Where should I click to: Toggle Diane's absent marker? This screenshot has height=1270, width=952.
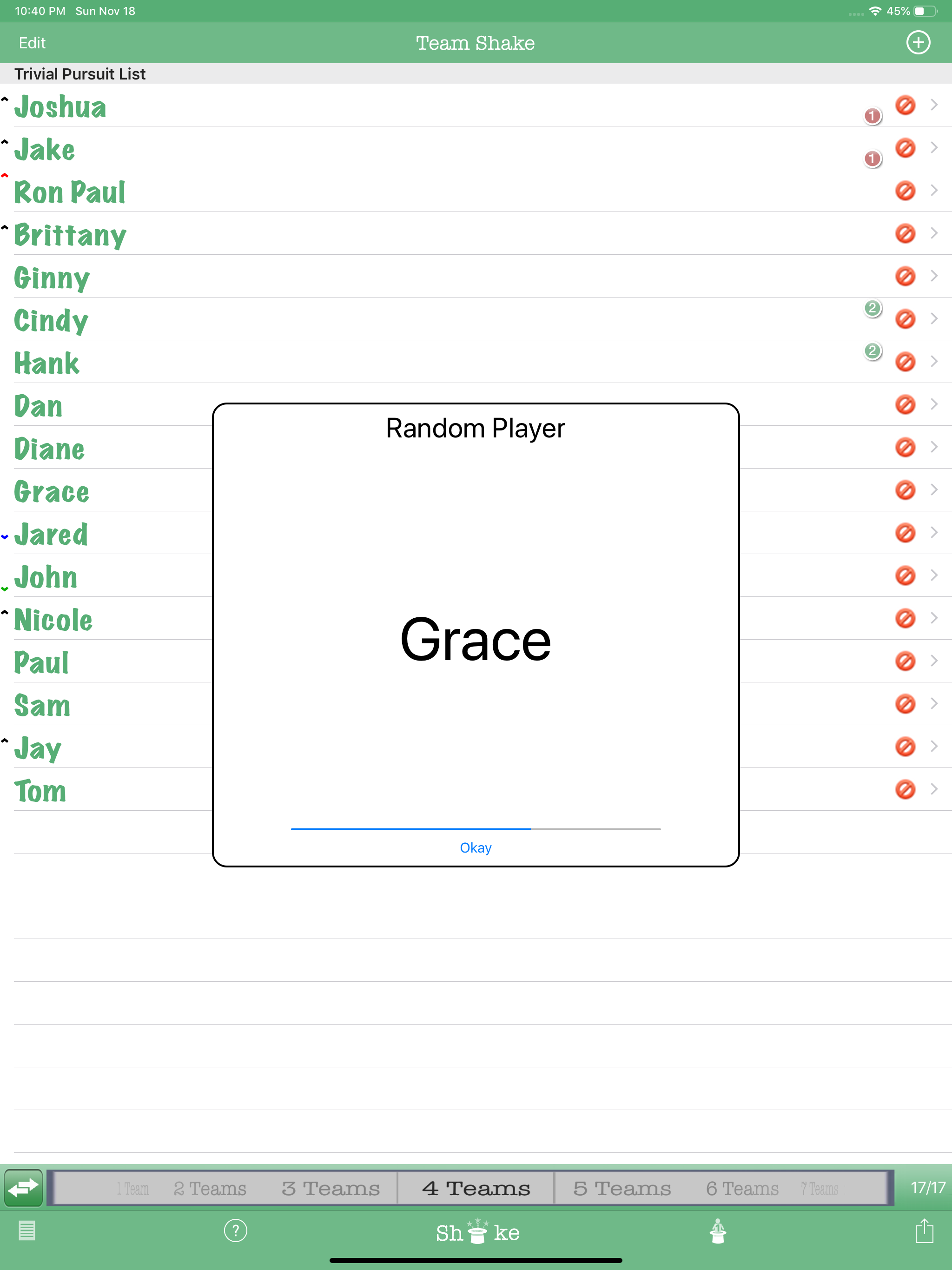(905, 447)
